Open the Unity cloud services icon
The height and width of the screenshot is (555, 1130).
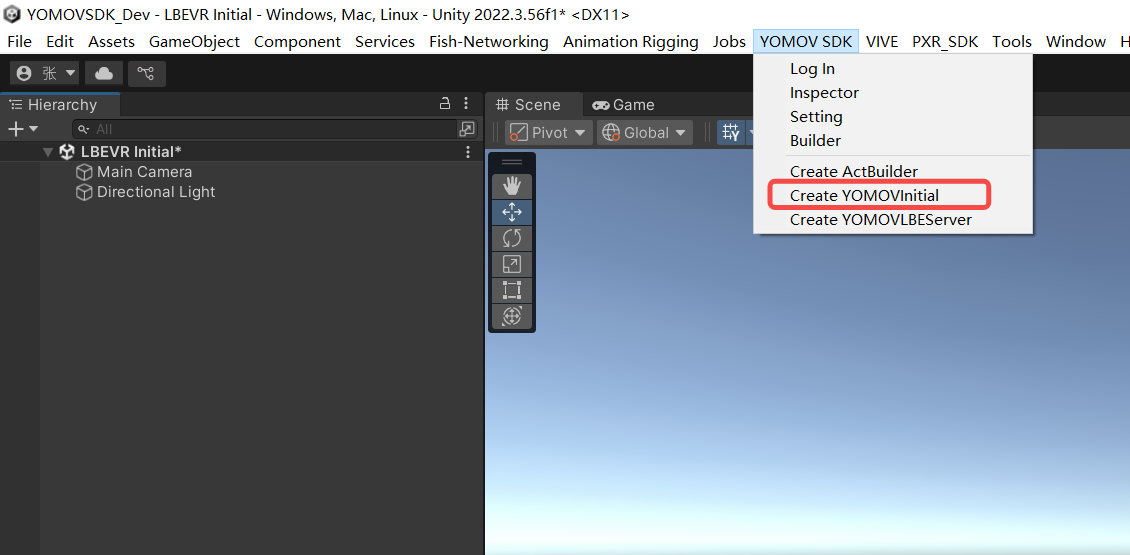click(104, 74)
